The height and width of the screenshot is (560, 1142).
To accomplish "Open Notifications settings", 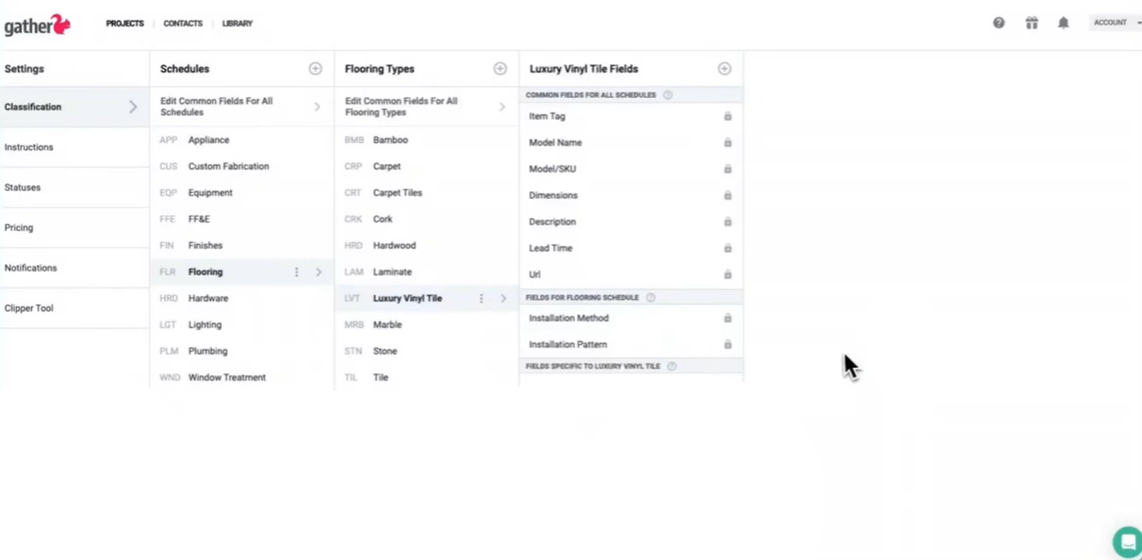I will click(74, 268).
